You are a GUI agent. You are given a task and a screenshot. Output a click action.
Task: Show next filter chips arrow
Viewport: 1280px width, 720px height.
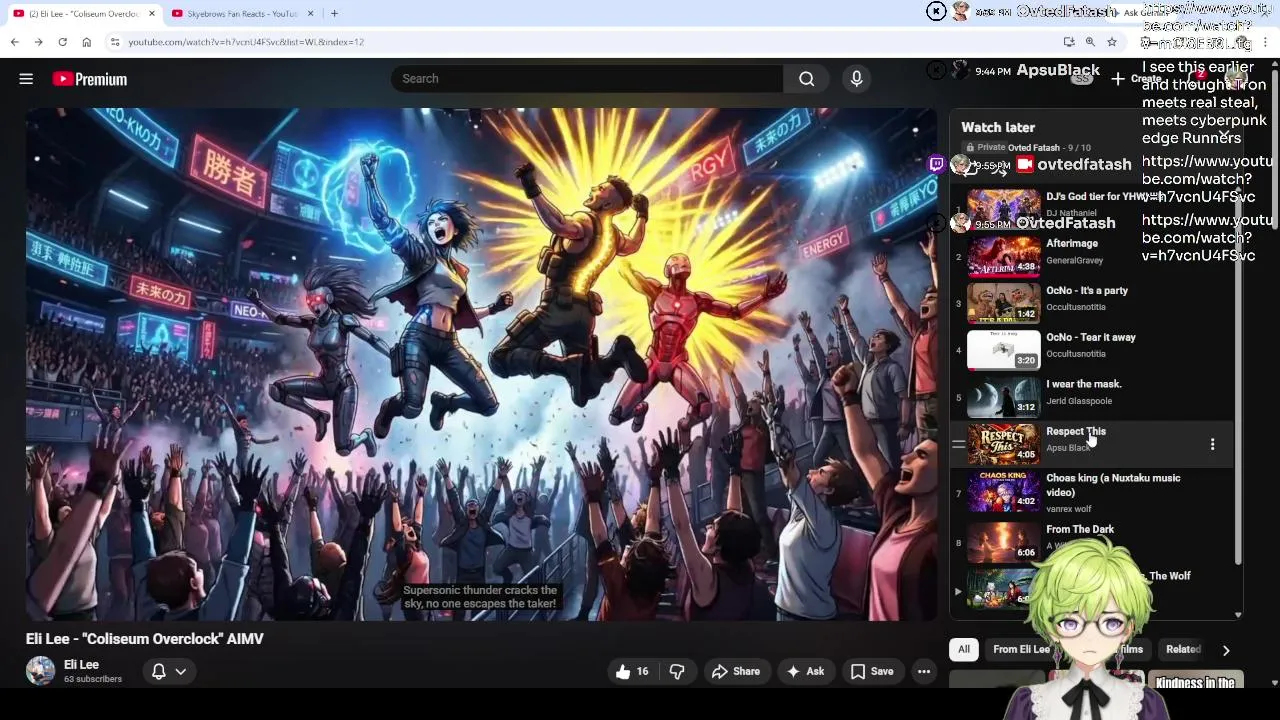click(x=1226, y=650)
